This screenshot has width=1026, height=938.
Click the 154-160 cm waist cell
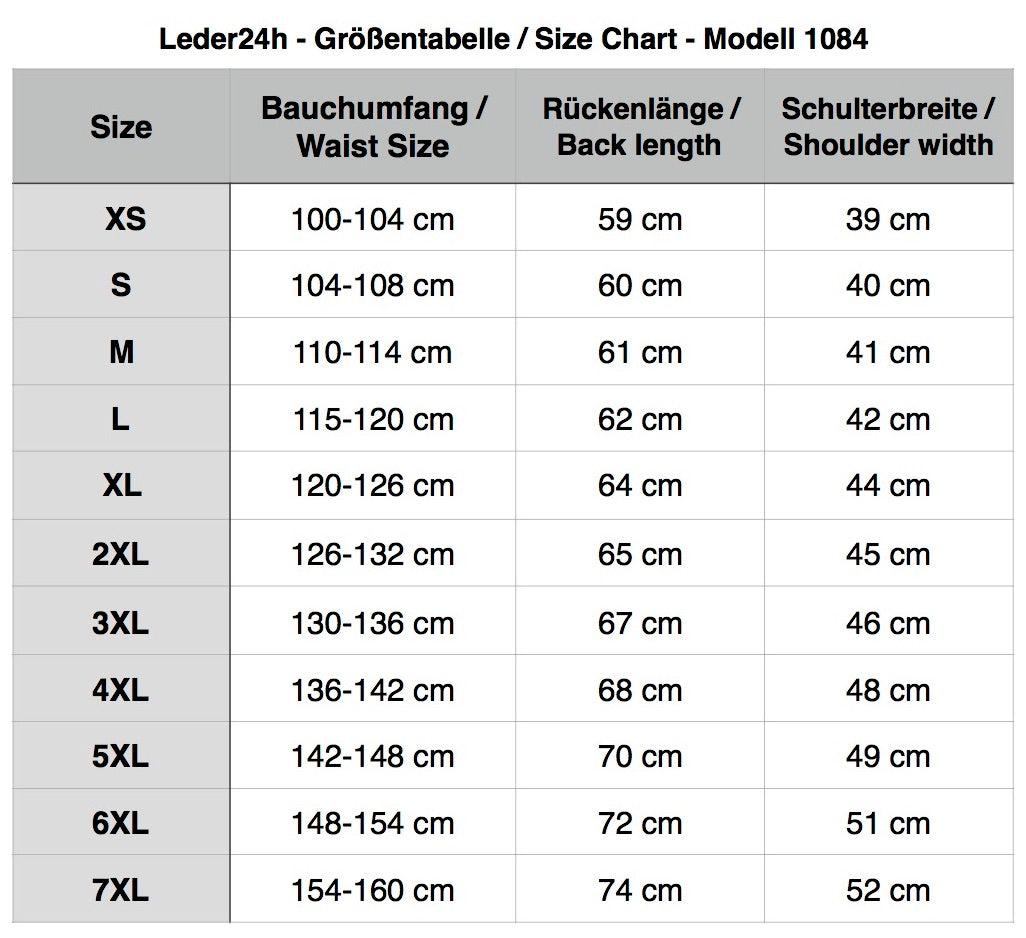pos(372,890)
